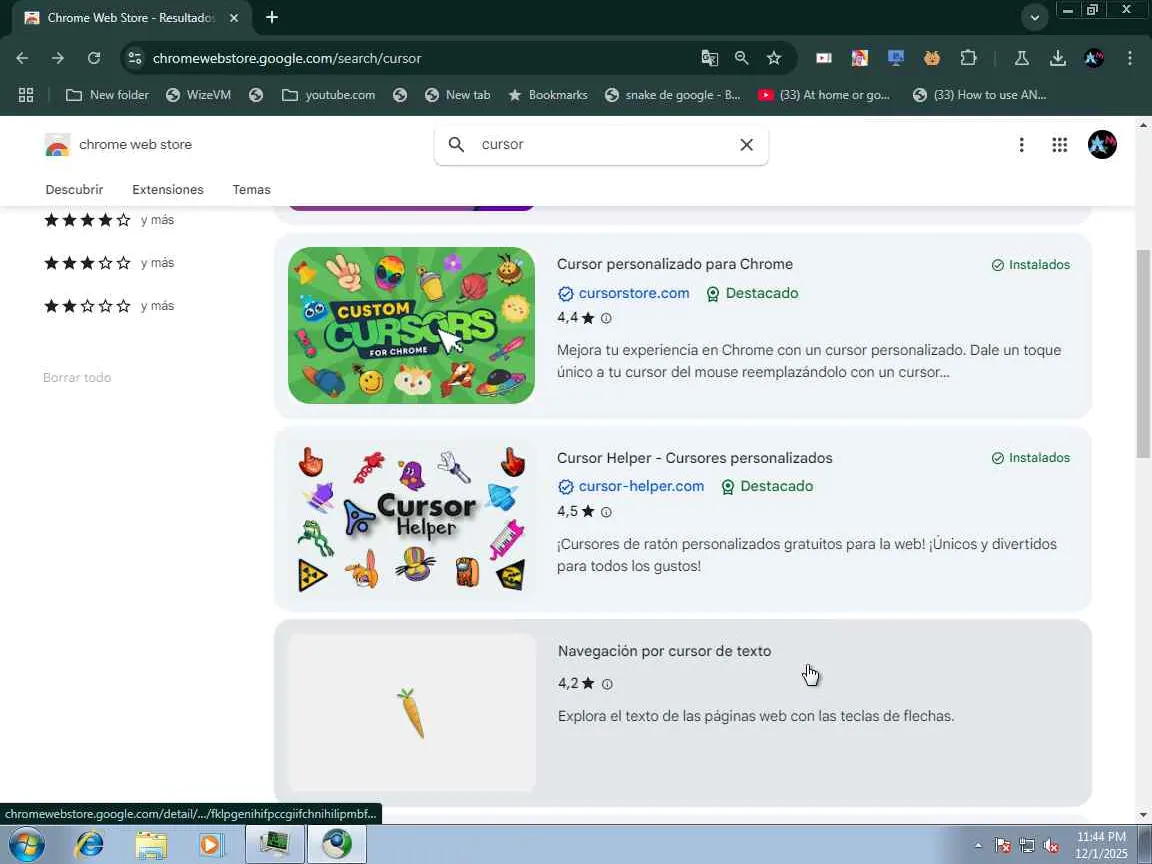Open the snake de google bookmark
The image size is (1152, 864).
click(x=672, y=95)
